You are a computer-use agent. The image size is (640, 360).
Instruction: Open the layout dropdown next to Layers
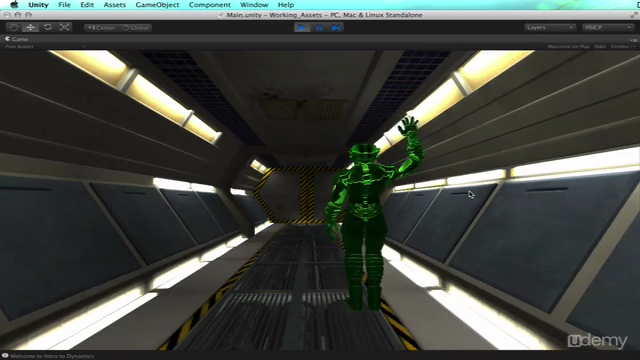[x=608, y=27]
